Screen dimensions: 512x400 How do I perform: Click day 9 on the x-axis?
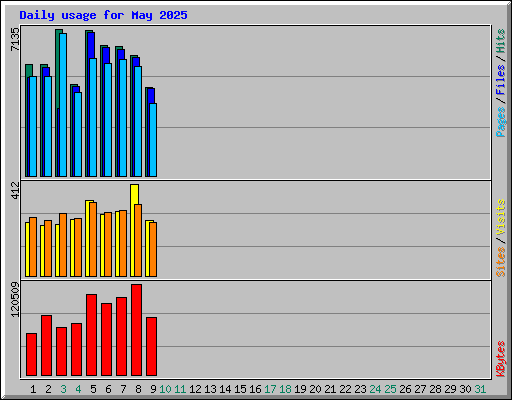153,389
